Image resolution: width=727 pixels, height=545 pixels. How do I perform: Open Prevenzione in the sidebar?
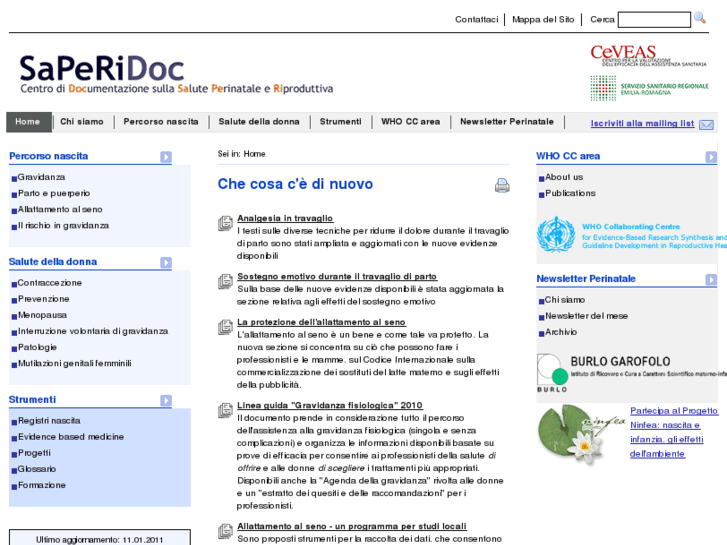pos(44,299)
